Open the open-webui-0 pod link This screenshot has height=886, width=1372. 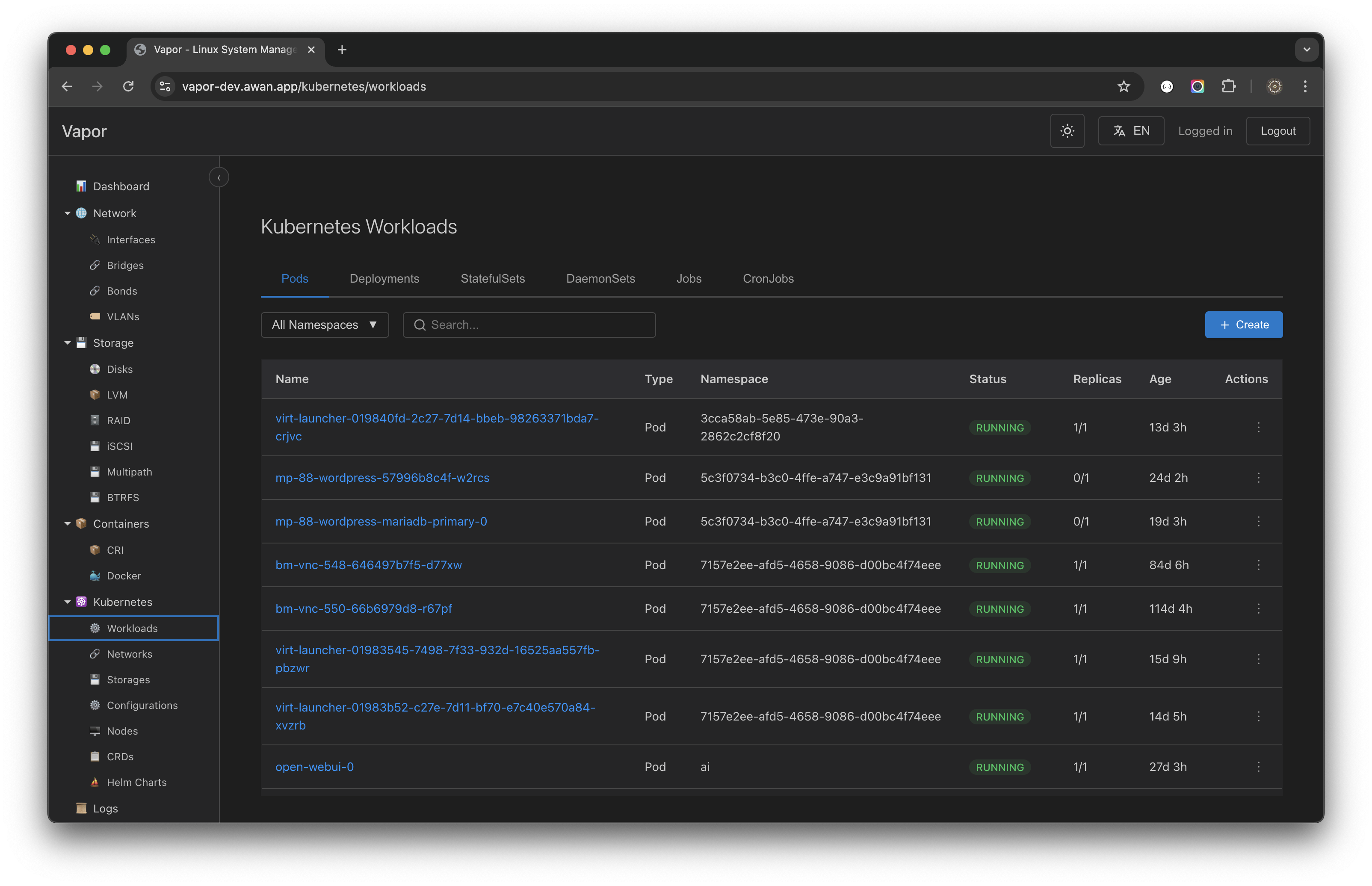(314, 767)
